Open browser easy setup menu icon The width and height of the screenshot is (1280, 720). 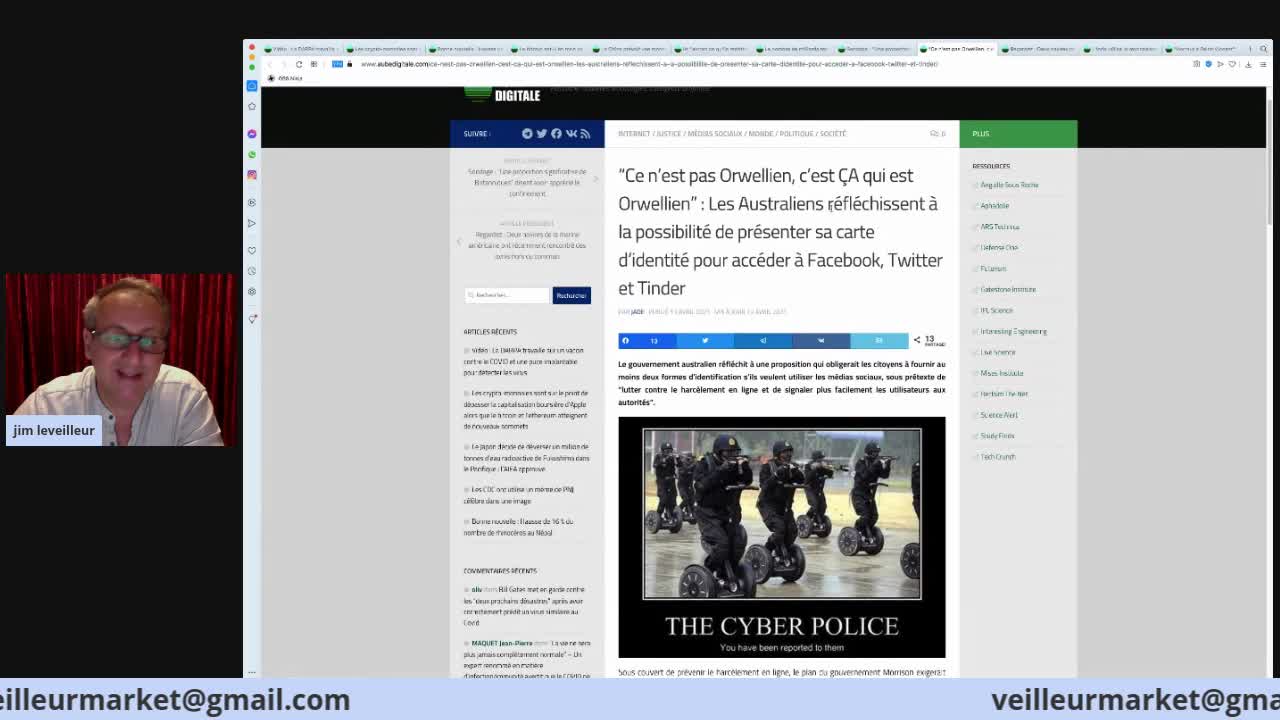coord(1263,64)
